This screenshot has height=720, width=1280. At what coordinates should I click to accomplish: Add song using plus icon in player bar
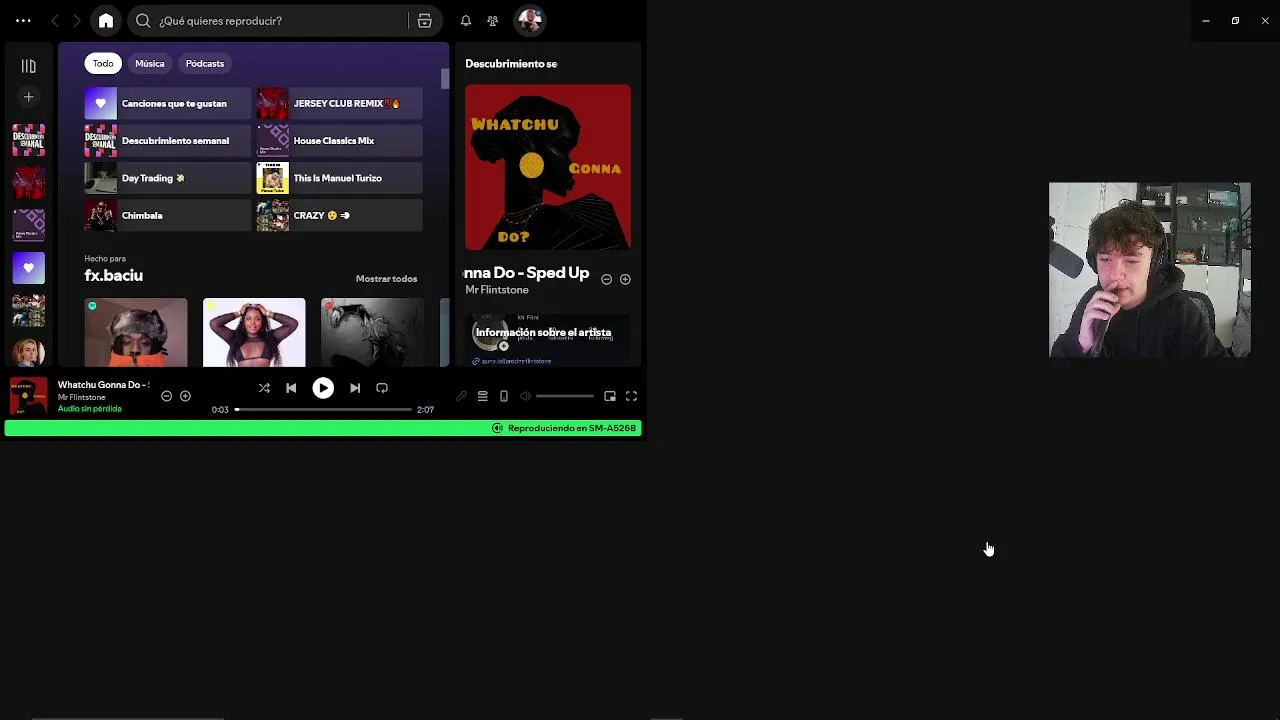tap(185, 396)
